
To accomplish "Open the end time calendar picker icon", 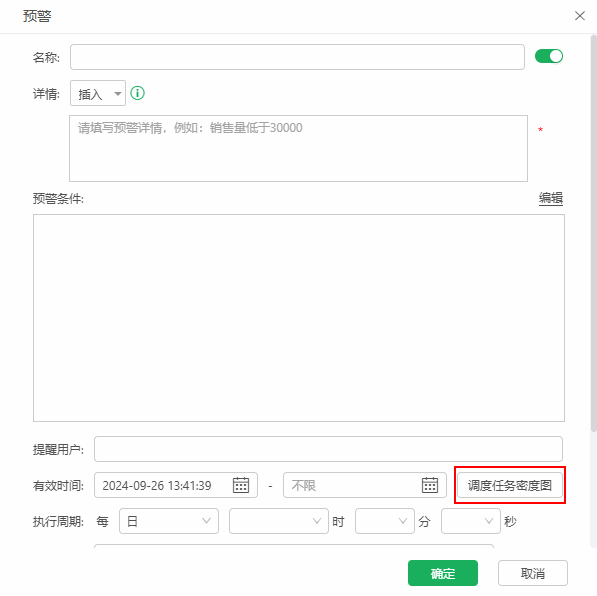I will (x=430, y=485).
